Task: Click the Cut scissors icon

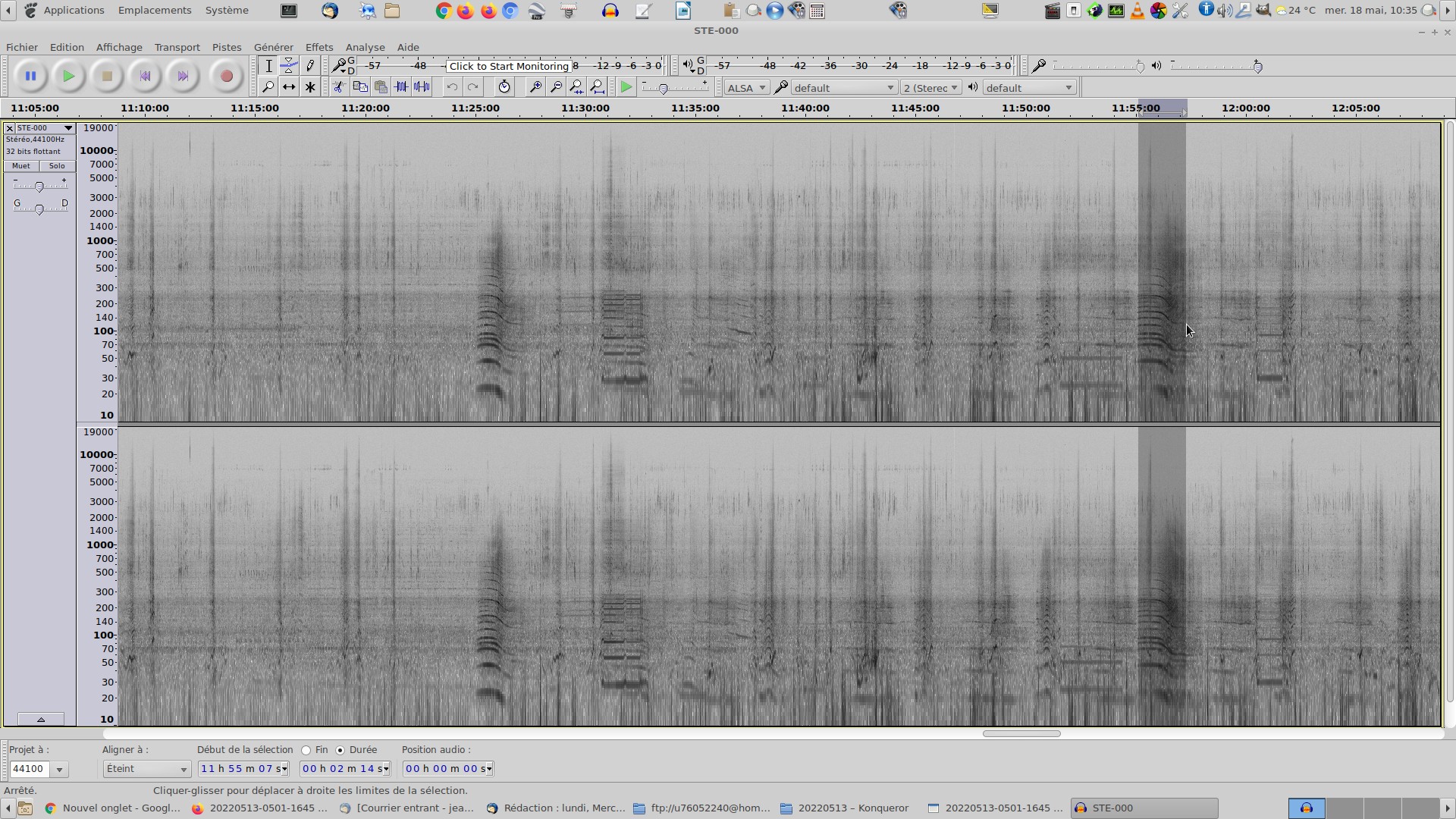Action: pos(339,87)
